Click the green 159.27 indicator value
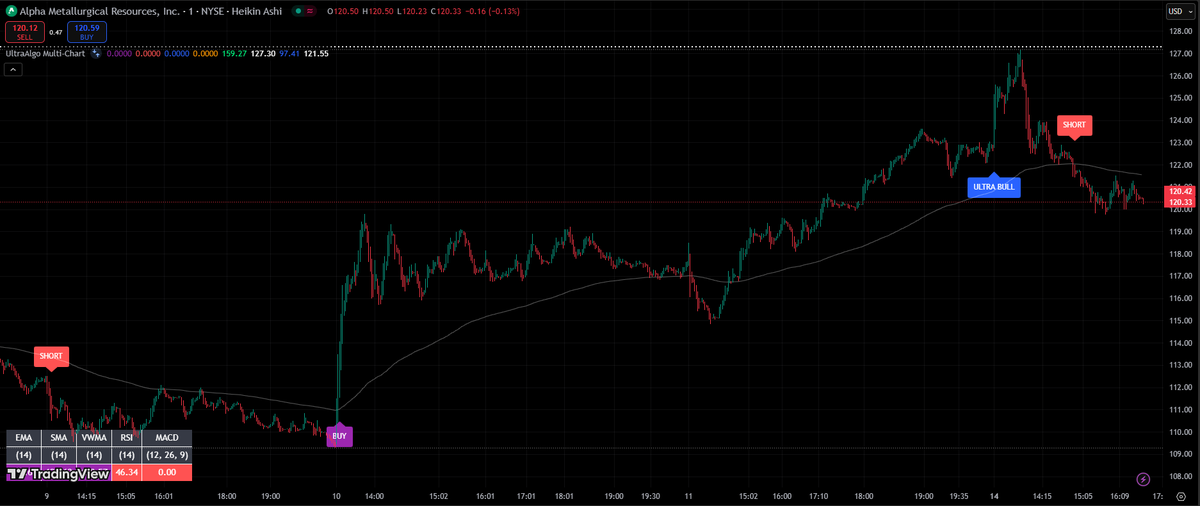The width and height of the screenshot is (1200, 506). 235,54
